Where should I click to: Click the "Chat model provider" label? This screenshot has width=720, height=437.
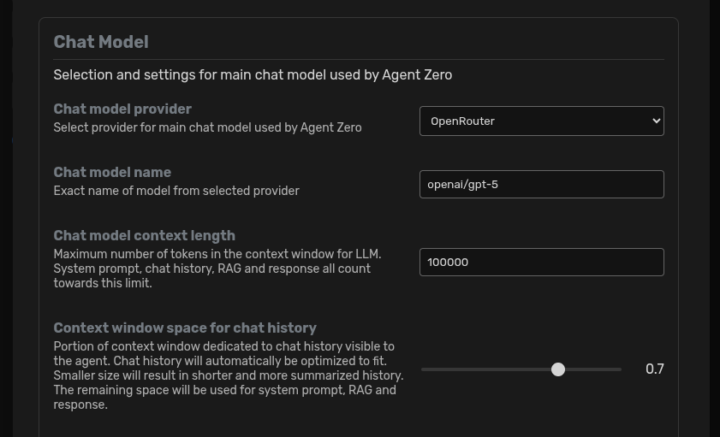coord(122,108)
